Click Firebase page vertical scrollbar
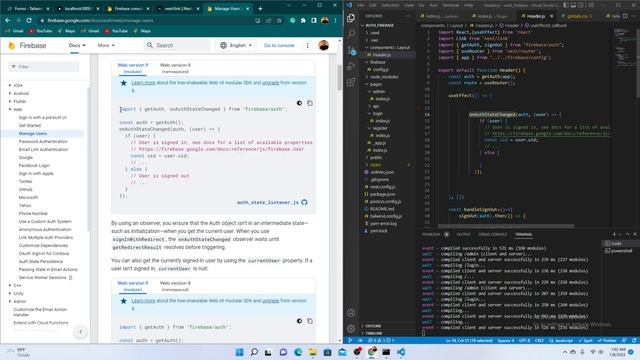640x360 pixels. (340, 78)
